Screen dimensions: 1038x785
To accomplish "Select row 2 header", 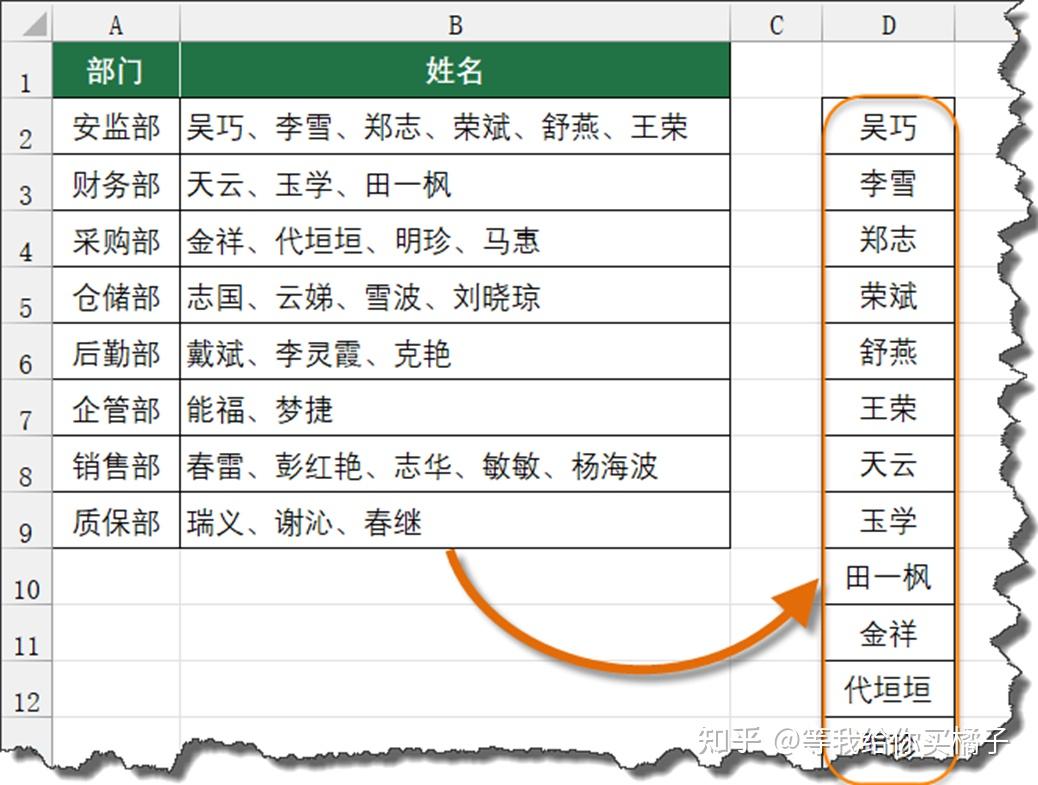I will tap(26, 126).
